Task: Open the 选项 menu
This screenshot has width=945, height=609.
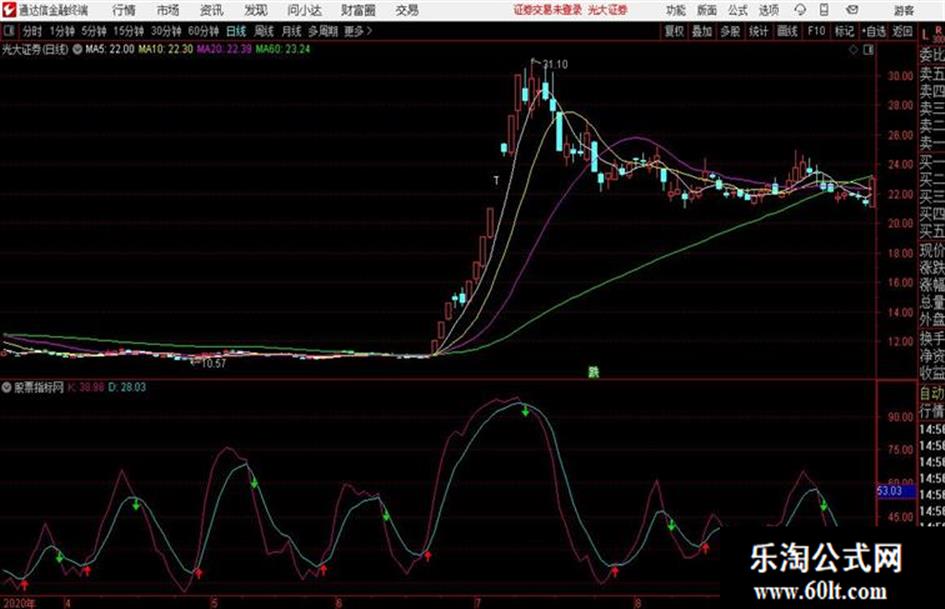Action: [x=768, y=10]
